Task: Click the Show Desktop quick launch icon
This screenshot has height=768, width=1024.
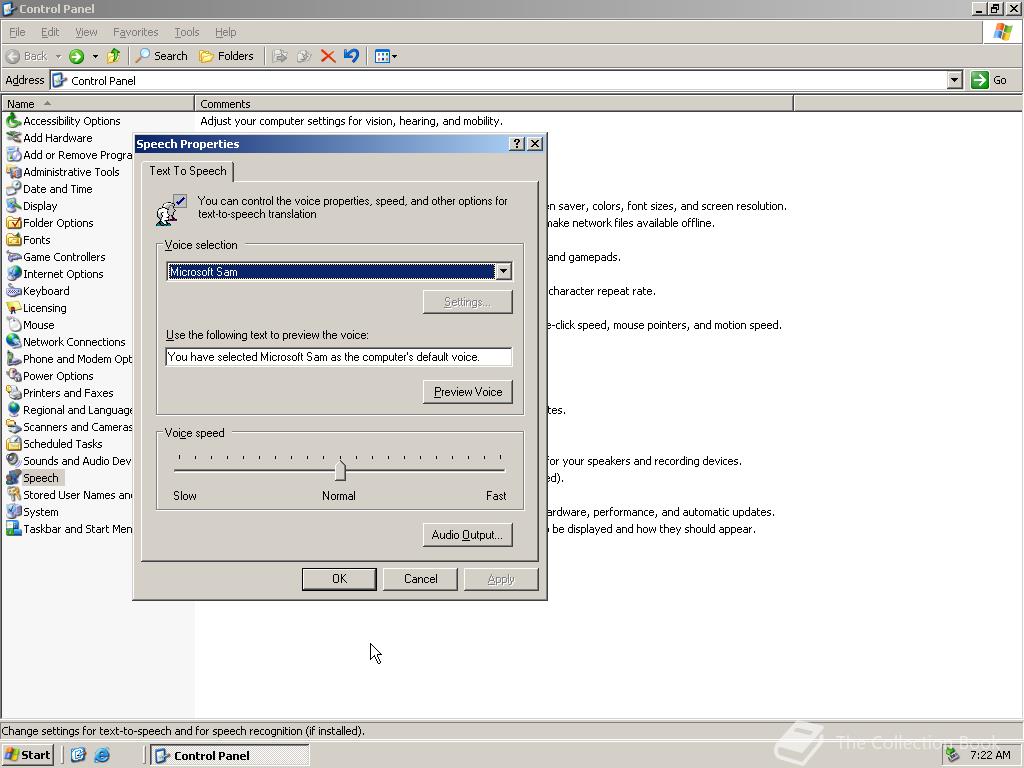Action: tap(78, 755)
